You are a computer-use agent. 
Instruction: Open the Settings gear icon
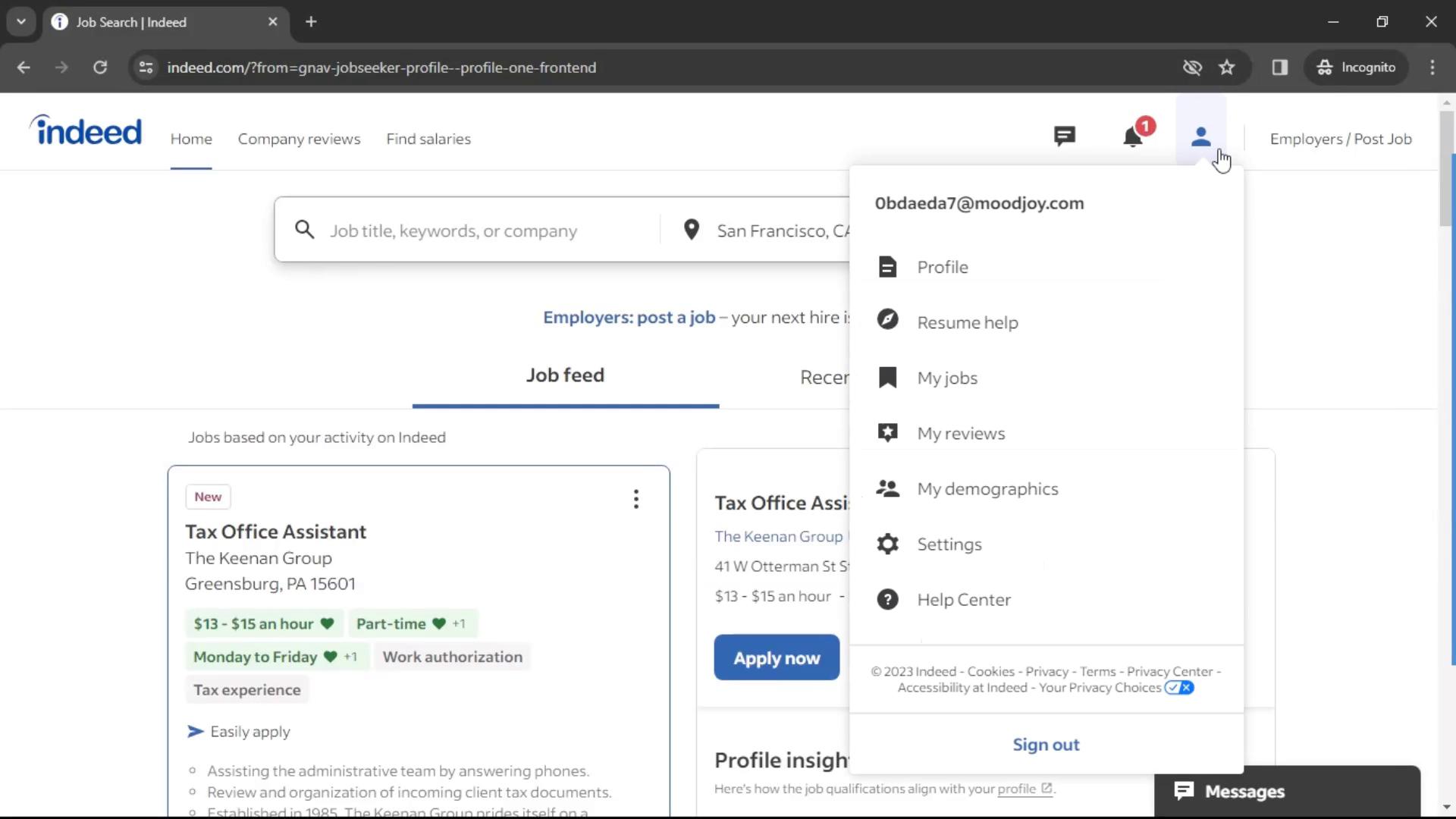pyautogui.click(x=887, y=543)
